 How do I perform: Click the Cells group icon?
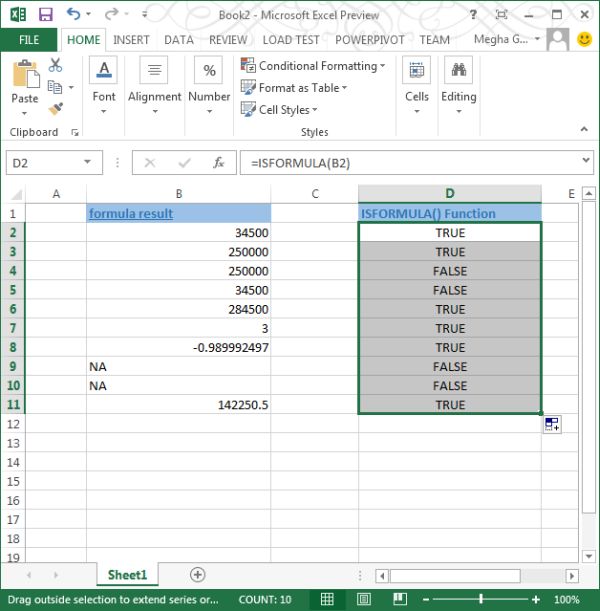click(416, 70)
